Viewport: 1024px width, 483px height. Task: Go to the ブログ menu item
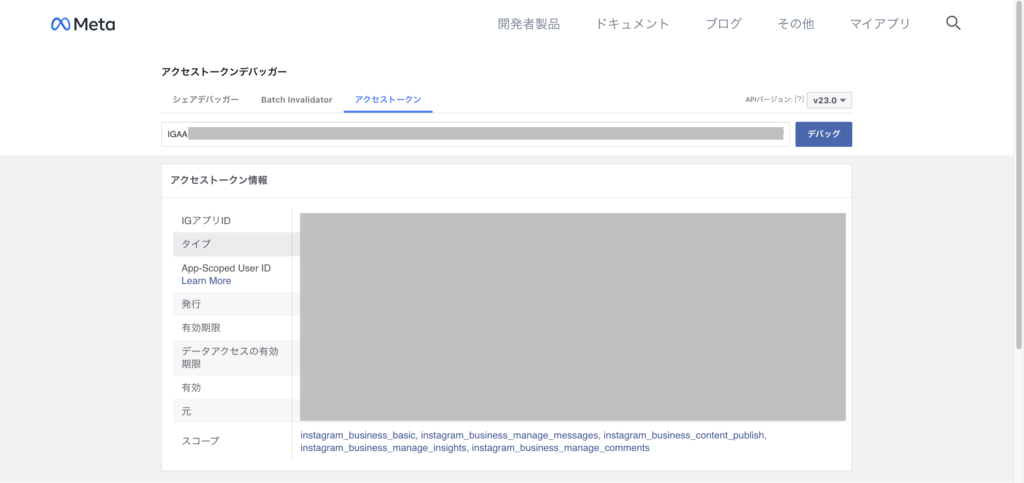pos(724,24)
